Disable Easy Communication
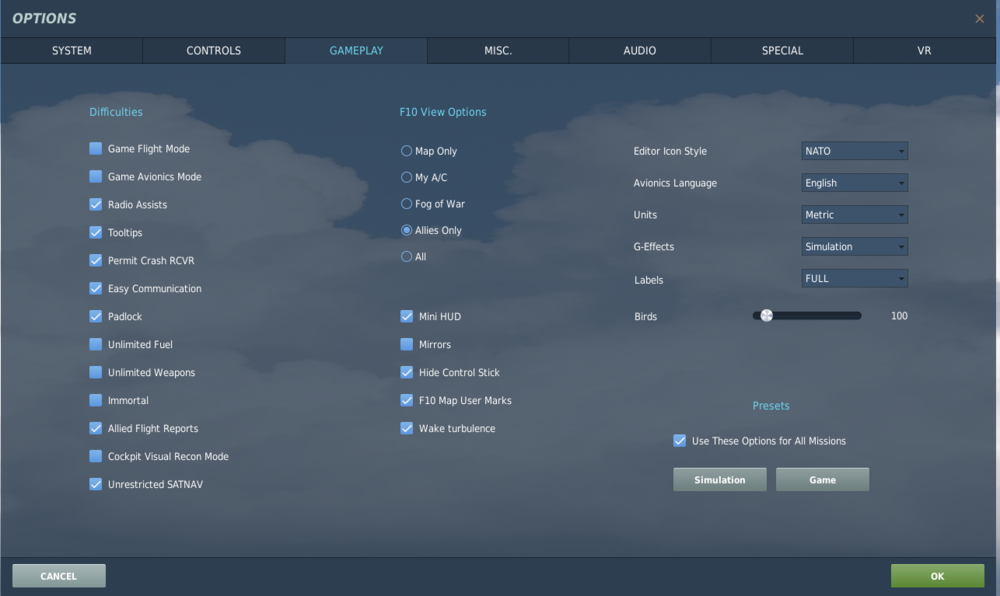The width and height of the screenshot is (1000, 596). point(95,288)
